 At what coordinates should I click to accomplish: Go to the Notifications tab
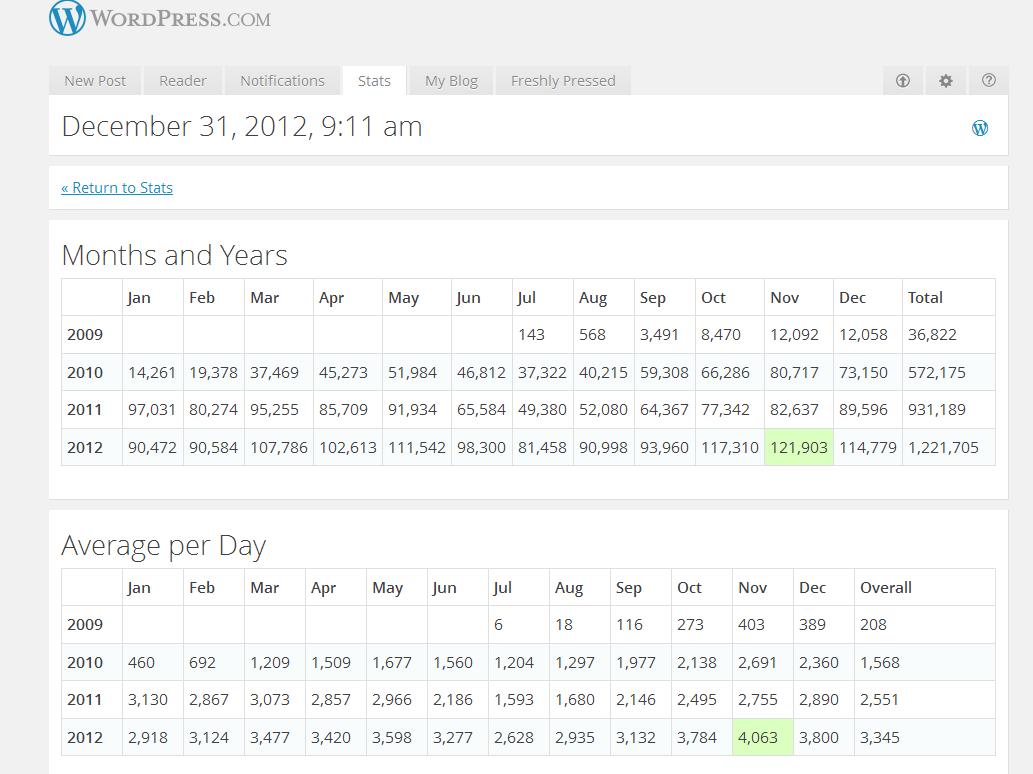point(282,81)
